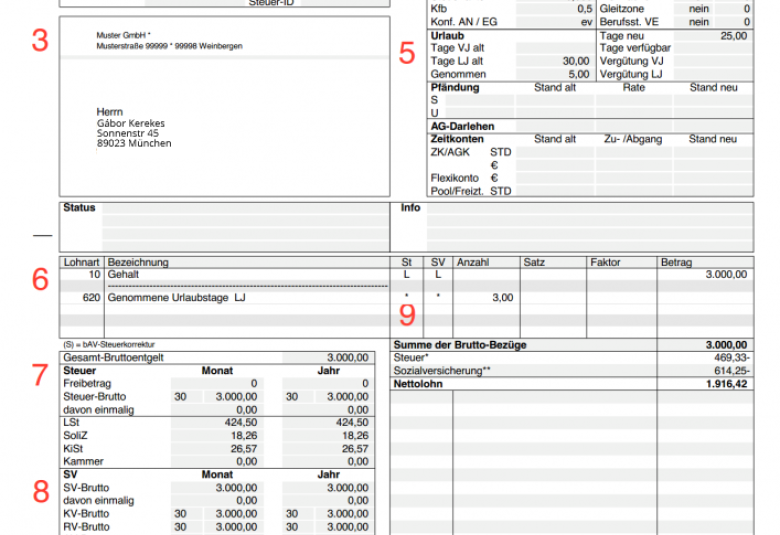Click the footnote "(S) = bAV-Steuerkorrektur"
This screenshot has width=780, height=535.
[108, 344]
